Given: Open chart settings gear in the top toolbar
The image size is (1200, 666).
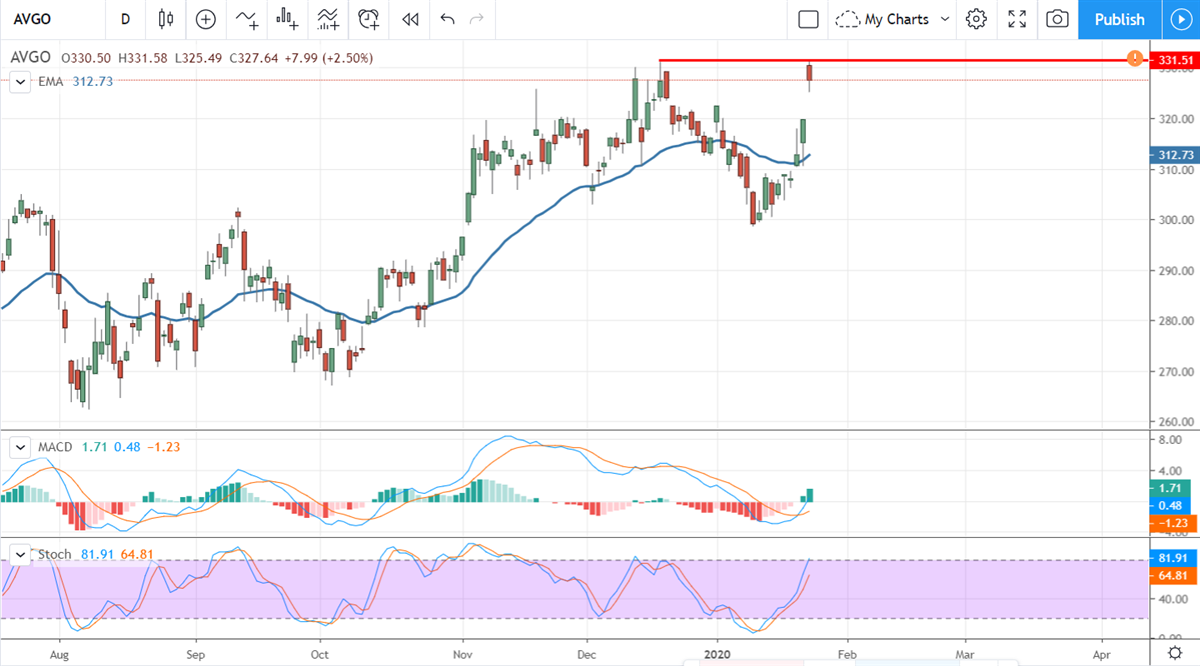Looking at the screenshot, I should tap(976, 19).
